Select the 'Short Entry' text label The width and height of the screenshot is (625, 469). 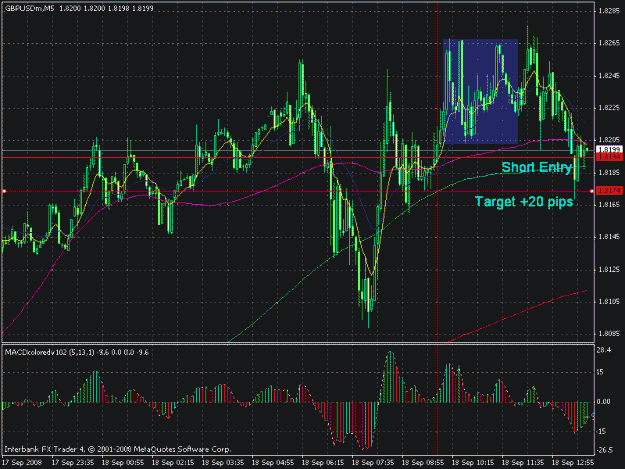pos(537,167)
